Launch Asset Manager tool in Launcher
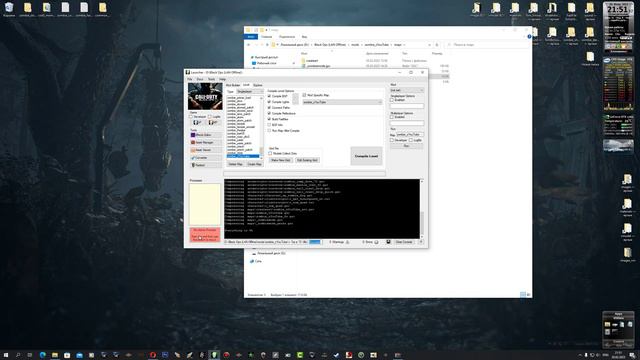The width and height of the screenshot is (640, 360). coord(206,142)
